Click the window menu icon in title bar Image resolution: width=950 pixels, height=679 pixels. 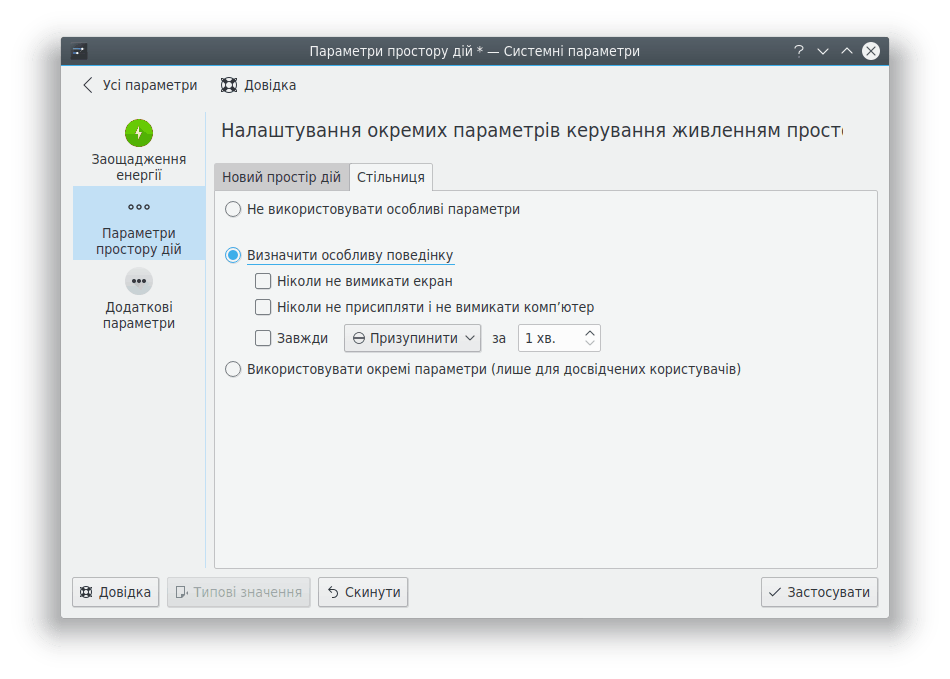[79, 51]
